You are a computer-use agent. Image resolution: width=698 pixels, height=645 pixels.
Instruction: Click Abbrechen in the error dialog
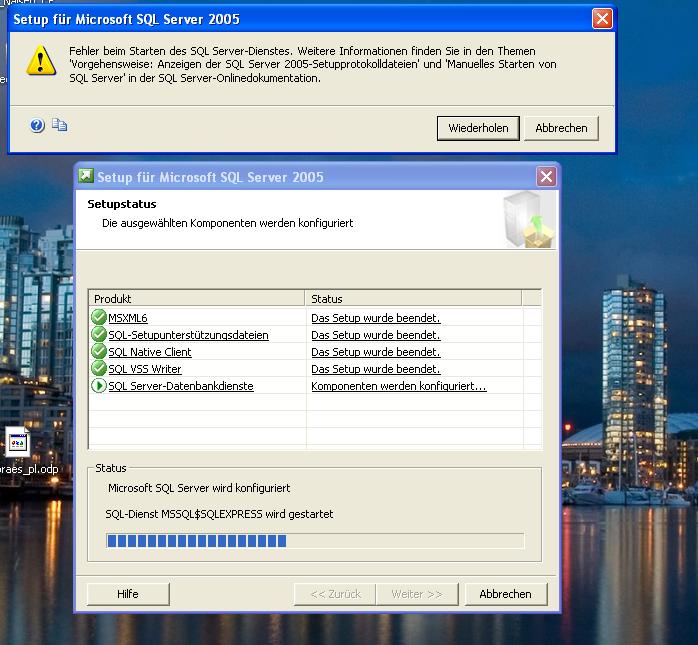click(x=561, y=128)
